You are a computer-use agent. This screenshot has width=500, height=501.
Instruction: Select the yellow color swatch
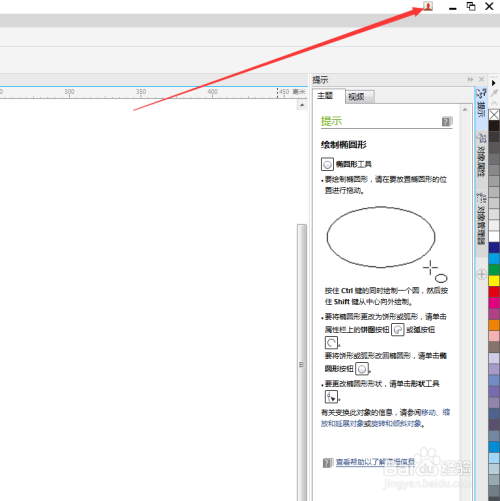(494, 280)
